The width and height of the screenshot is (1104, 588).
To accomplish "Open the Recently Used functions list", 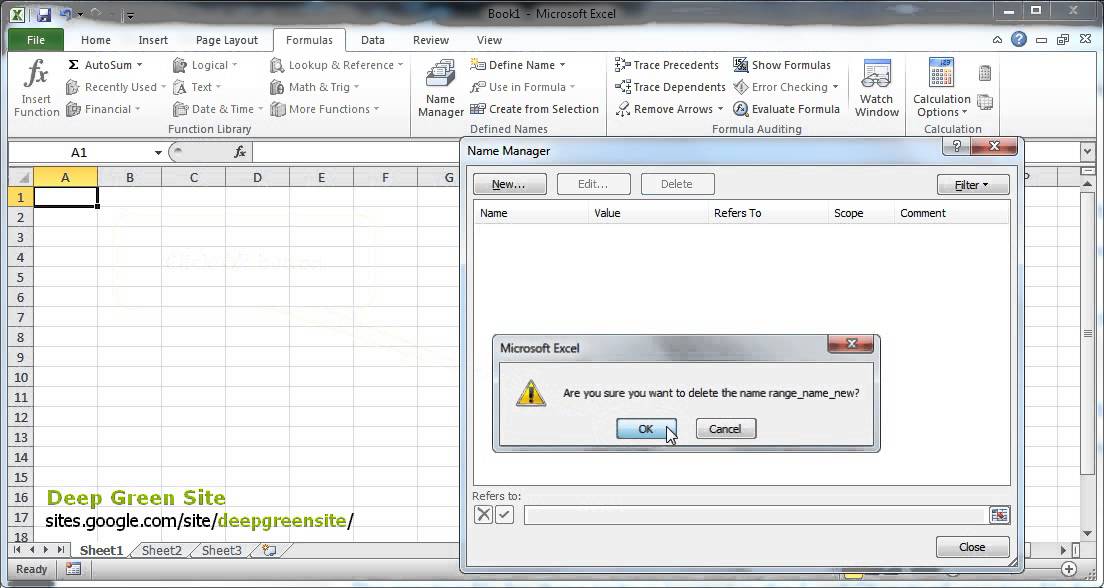I will click(x=116, y=87).
